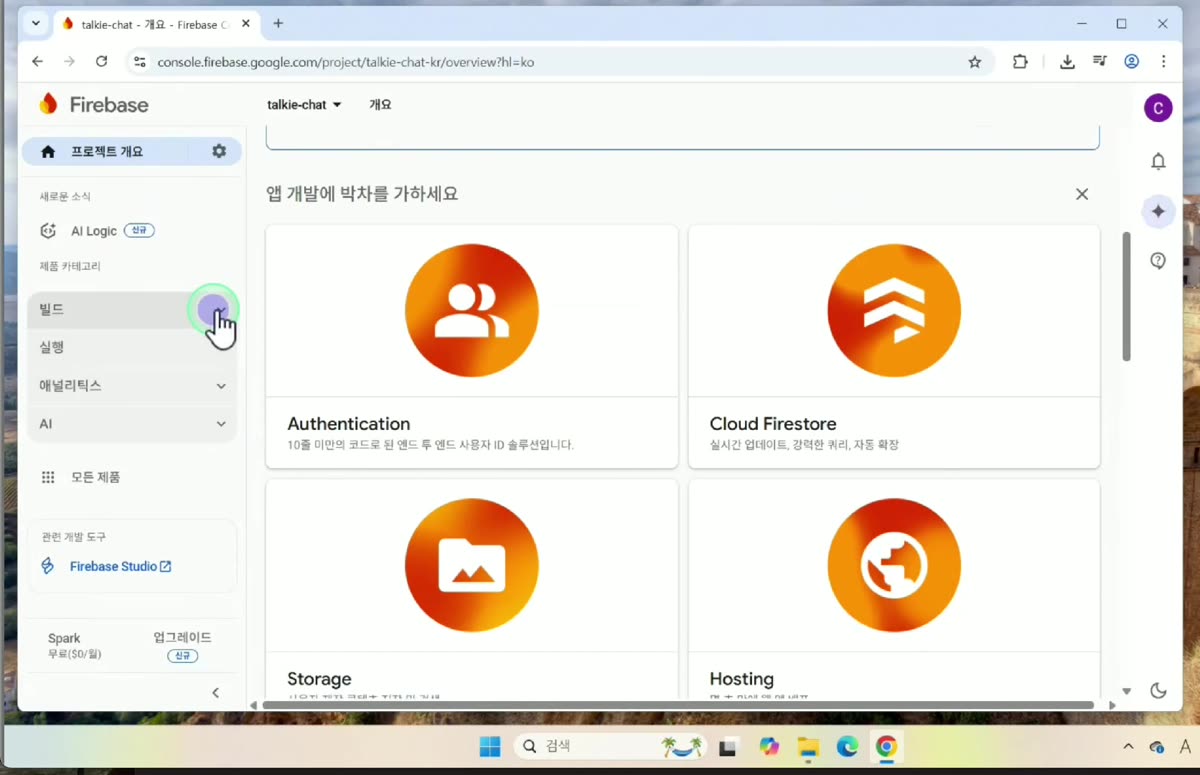Screen dimensions: 1200x775
Task: Dismiss the '앱 개발에 박차를 가하세요' section
Action: (1082, 194)
